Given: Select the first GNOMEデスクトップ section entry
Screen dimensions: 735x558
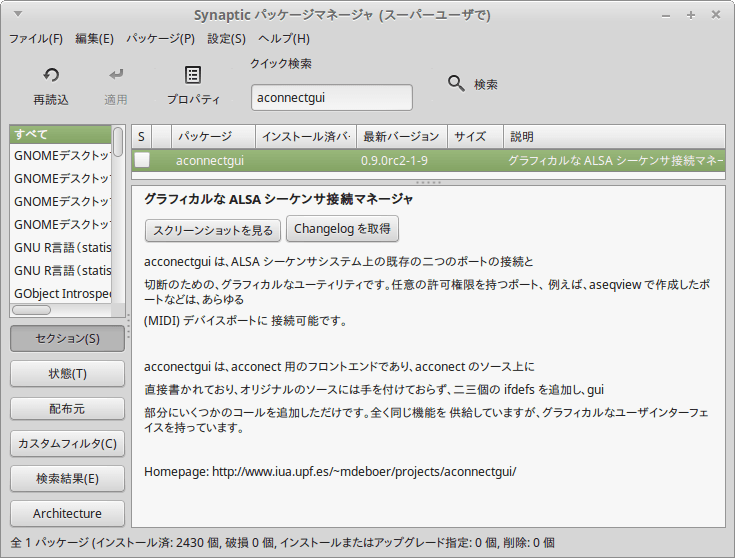Looking at the screenshot, I should (60, 156).
